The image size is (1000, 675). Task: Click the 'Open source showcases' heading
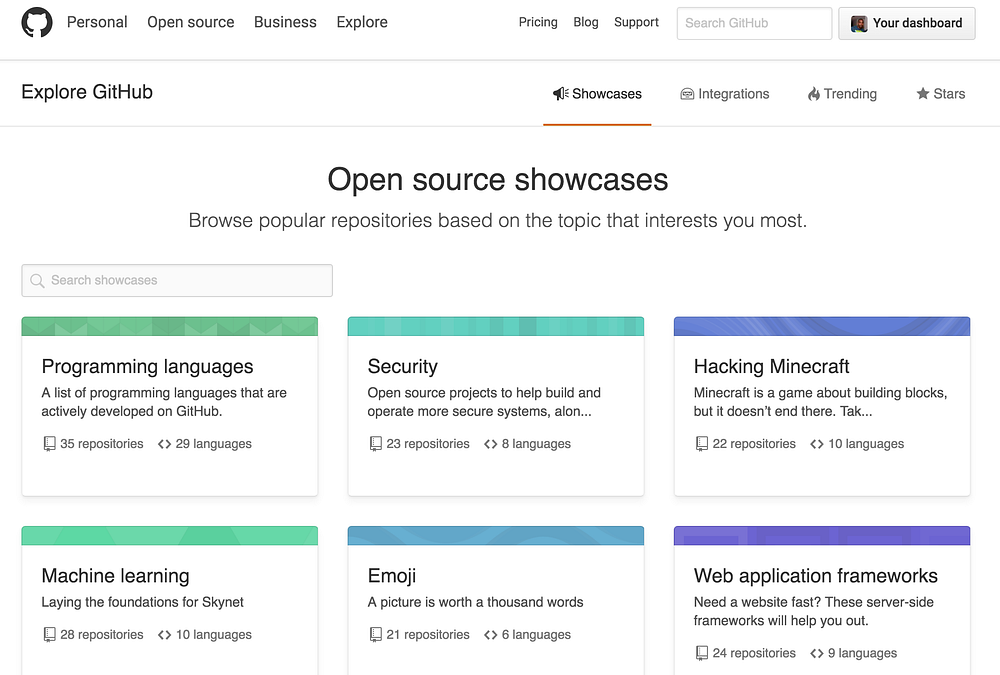click(x=497, y=179)
